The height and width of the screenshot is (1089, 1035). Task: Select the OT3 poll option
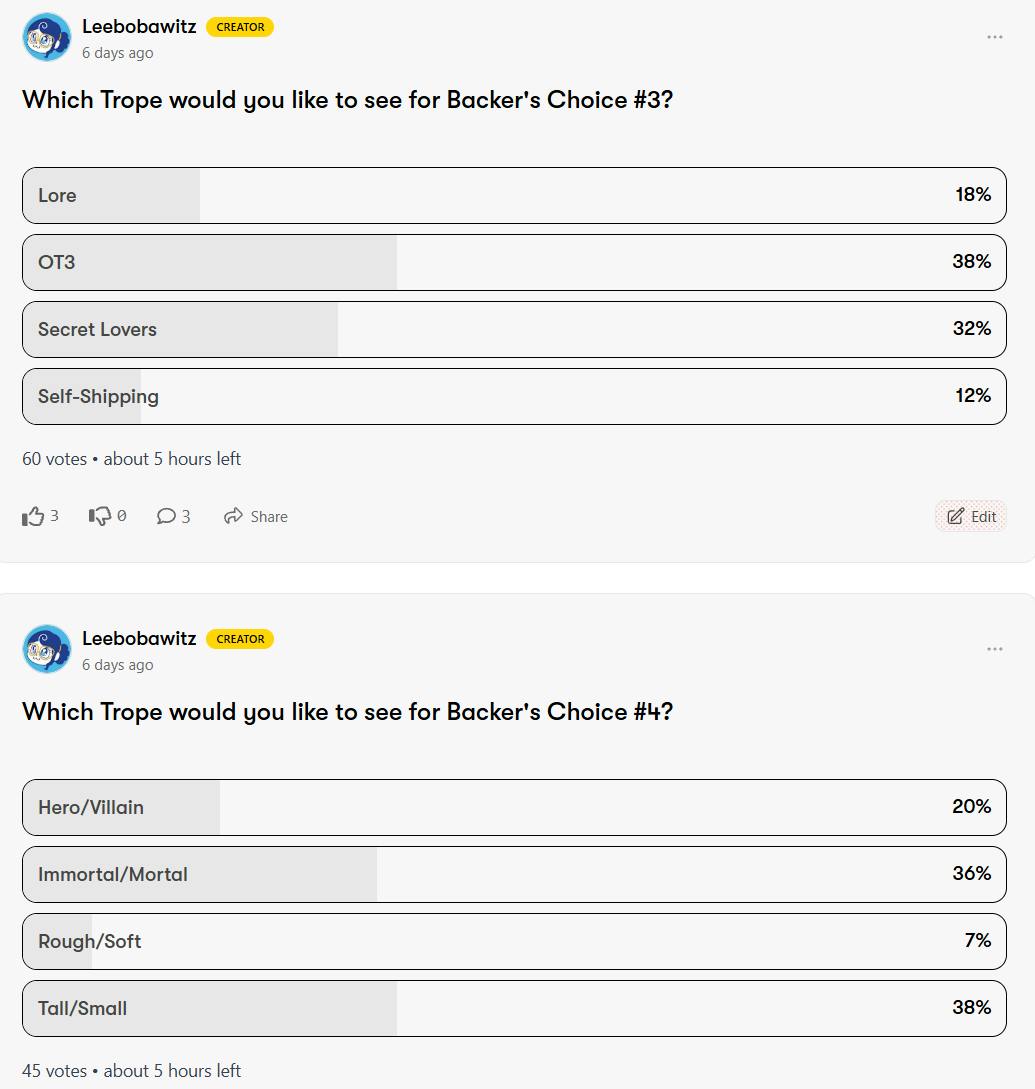pyautogui.click(x=514, y=262)
